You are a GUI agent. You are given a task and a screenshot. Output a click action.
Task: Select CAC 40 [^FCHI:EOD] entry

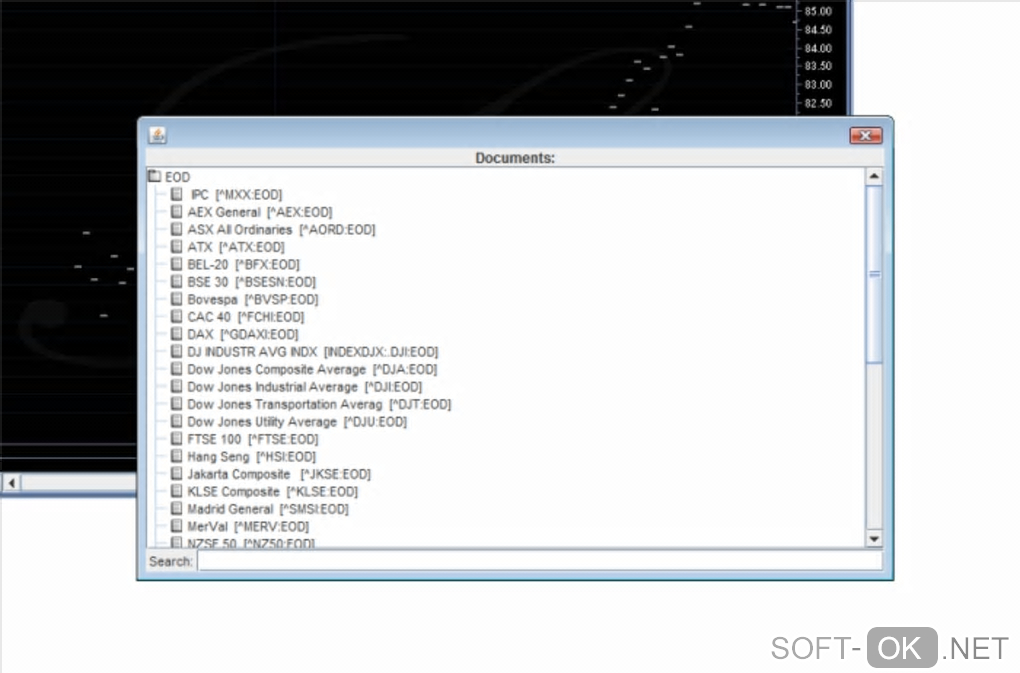click(x=245, y=317)
